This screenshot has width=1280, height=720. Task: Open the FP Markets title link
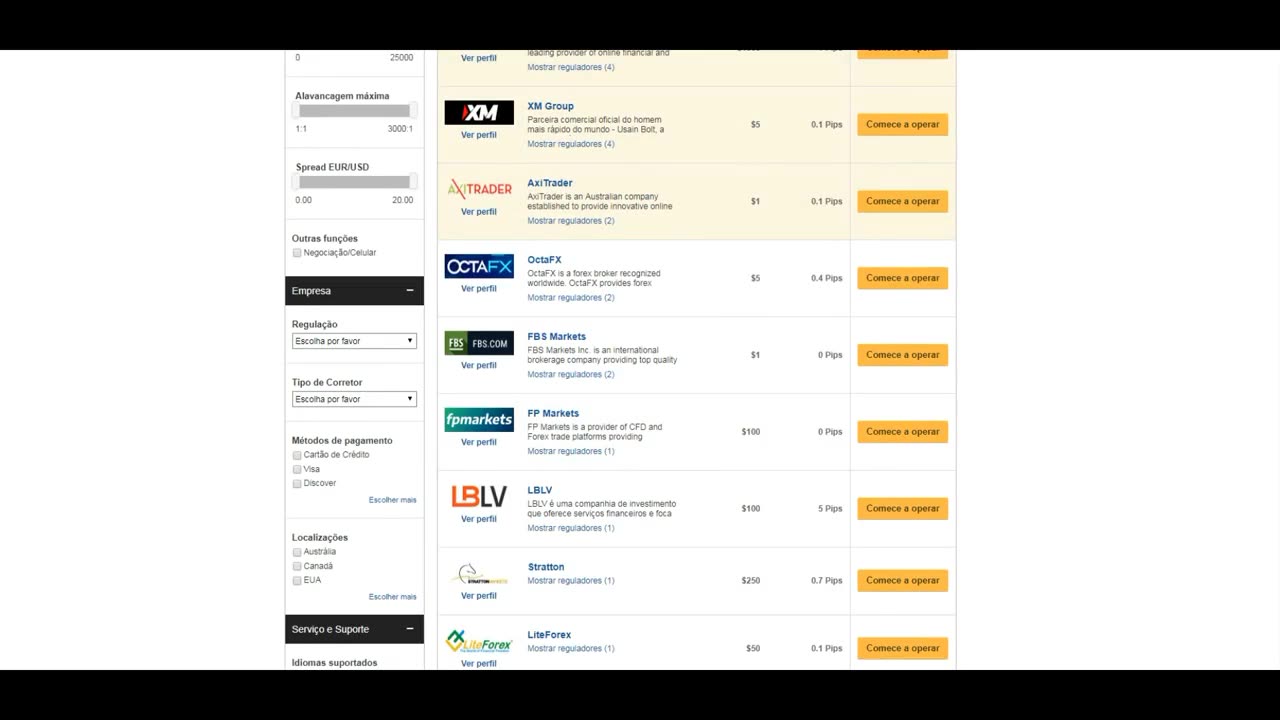point(553,413)
